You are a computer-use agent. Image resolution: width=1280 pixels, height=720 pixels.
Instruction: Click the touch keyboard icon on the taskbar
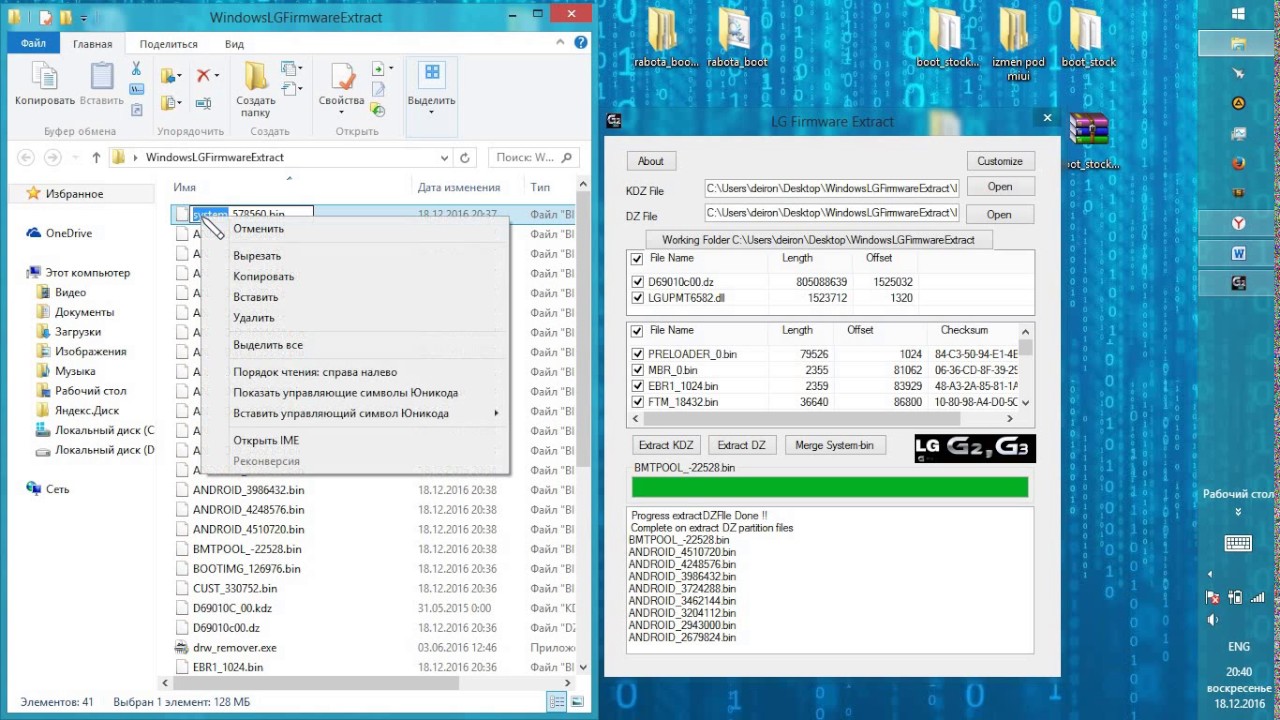coord(1238,544)
